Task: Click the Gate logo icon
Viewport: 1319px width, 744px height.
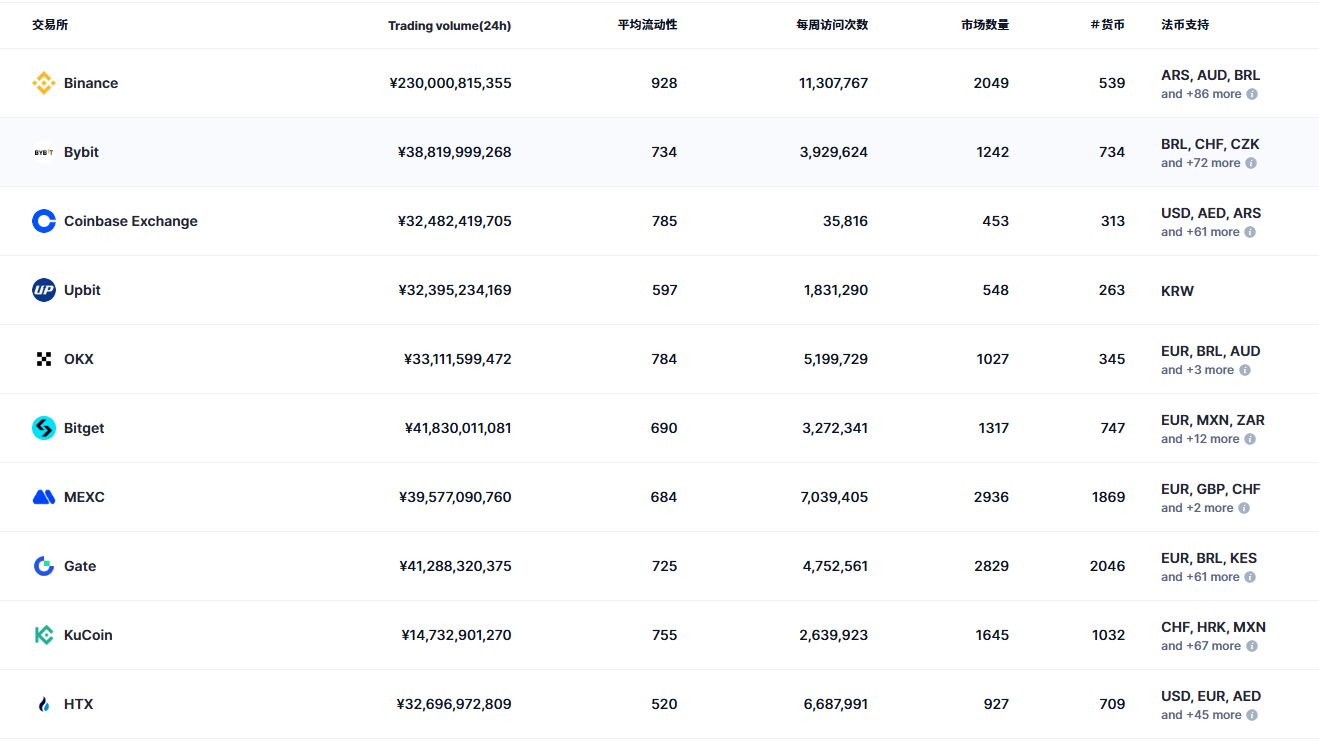Action: pos(44,566)
